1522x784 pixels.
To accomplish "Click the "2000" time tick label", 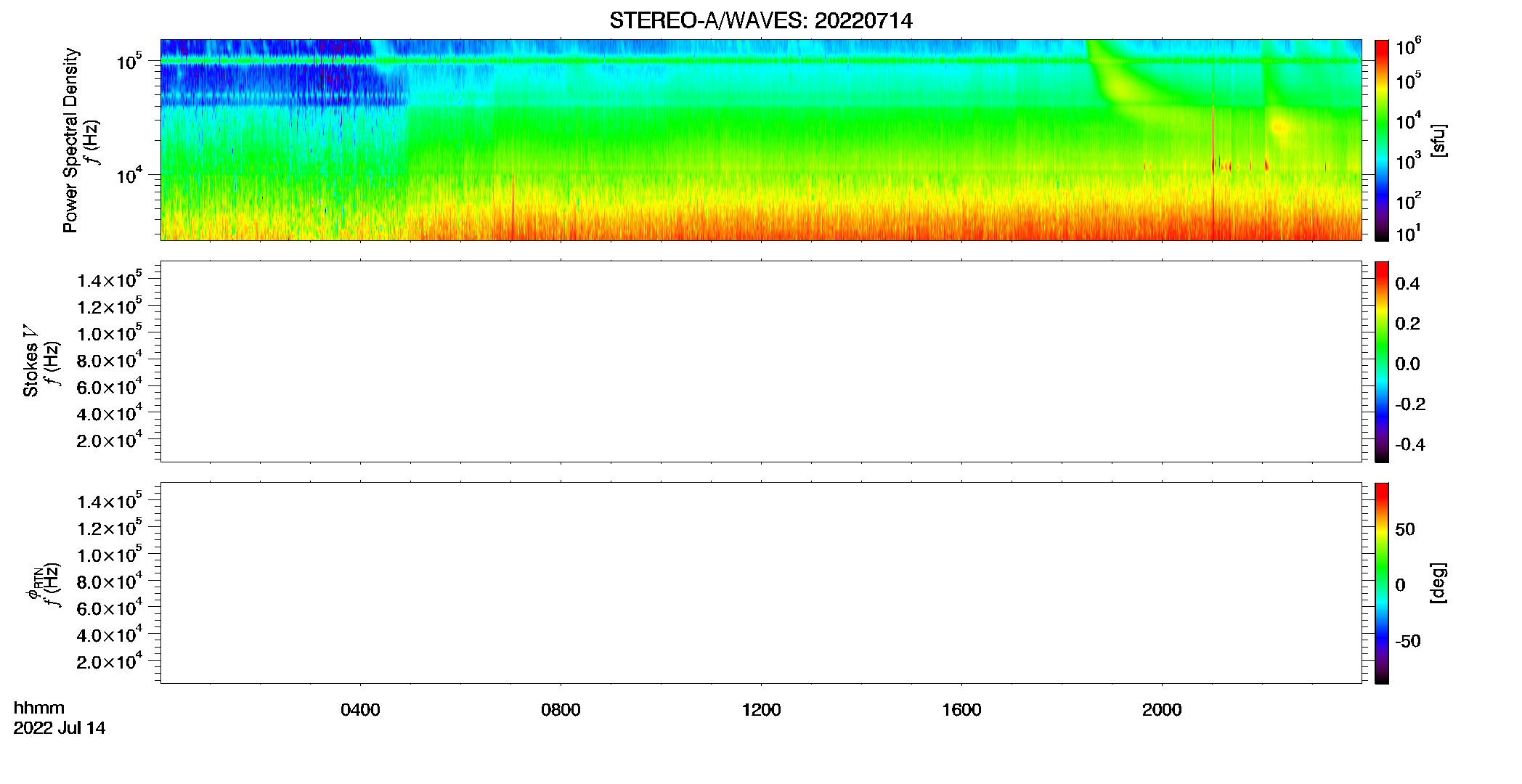I will coord(1162,710).
